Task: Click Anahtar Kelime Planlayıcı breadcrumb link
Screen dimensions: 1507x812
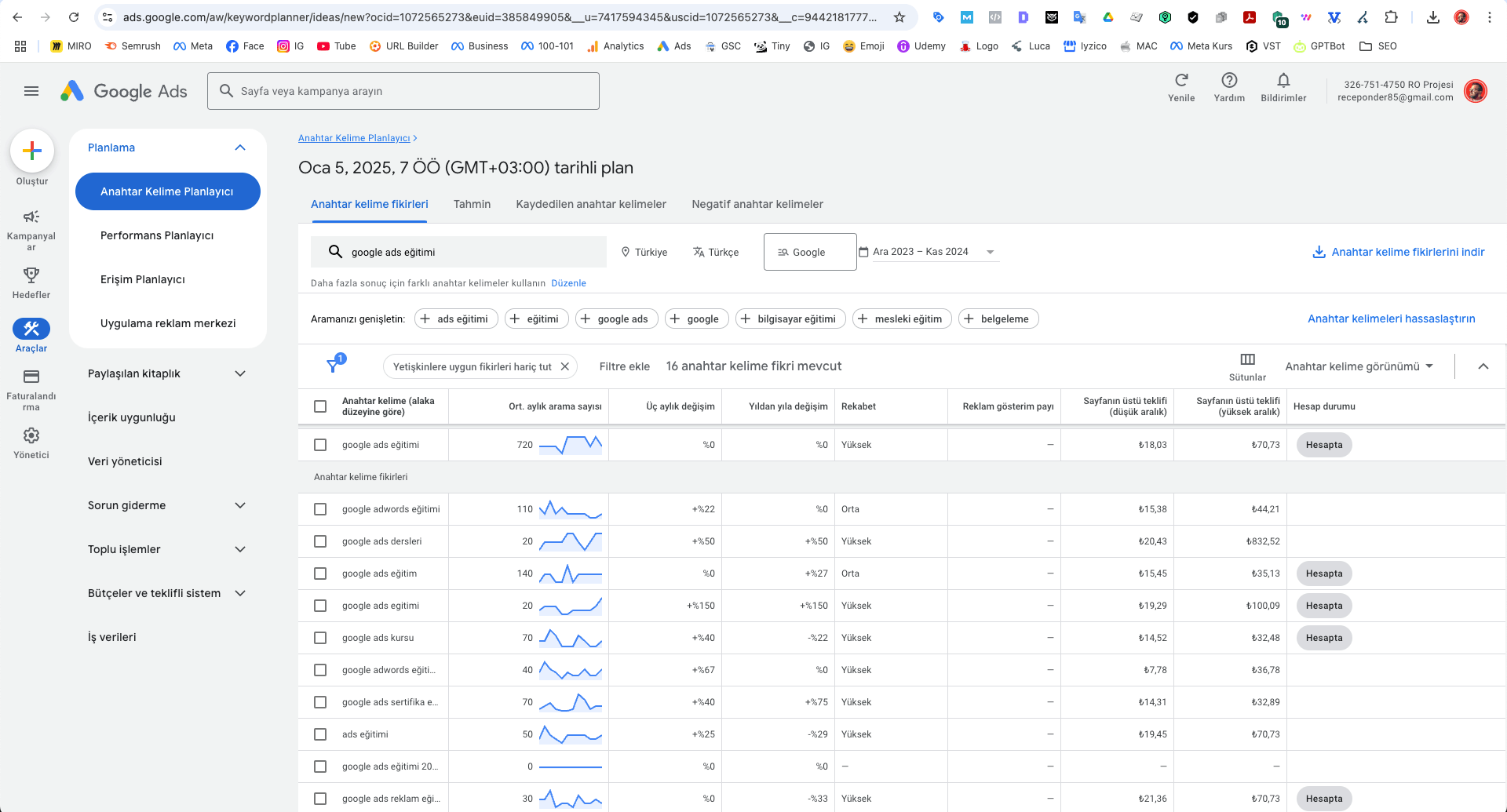Action: pos(354,138)
